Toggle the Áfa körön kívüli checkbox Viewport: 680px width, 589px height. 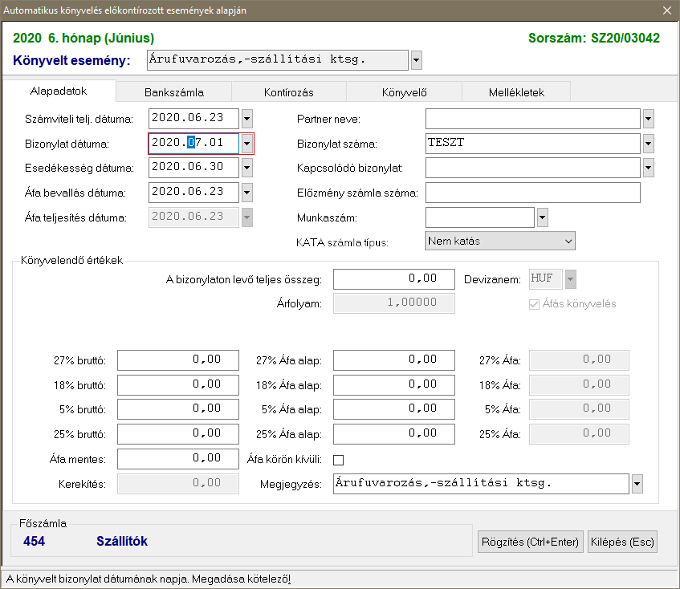pyautogui.click(x=338, y=460)
